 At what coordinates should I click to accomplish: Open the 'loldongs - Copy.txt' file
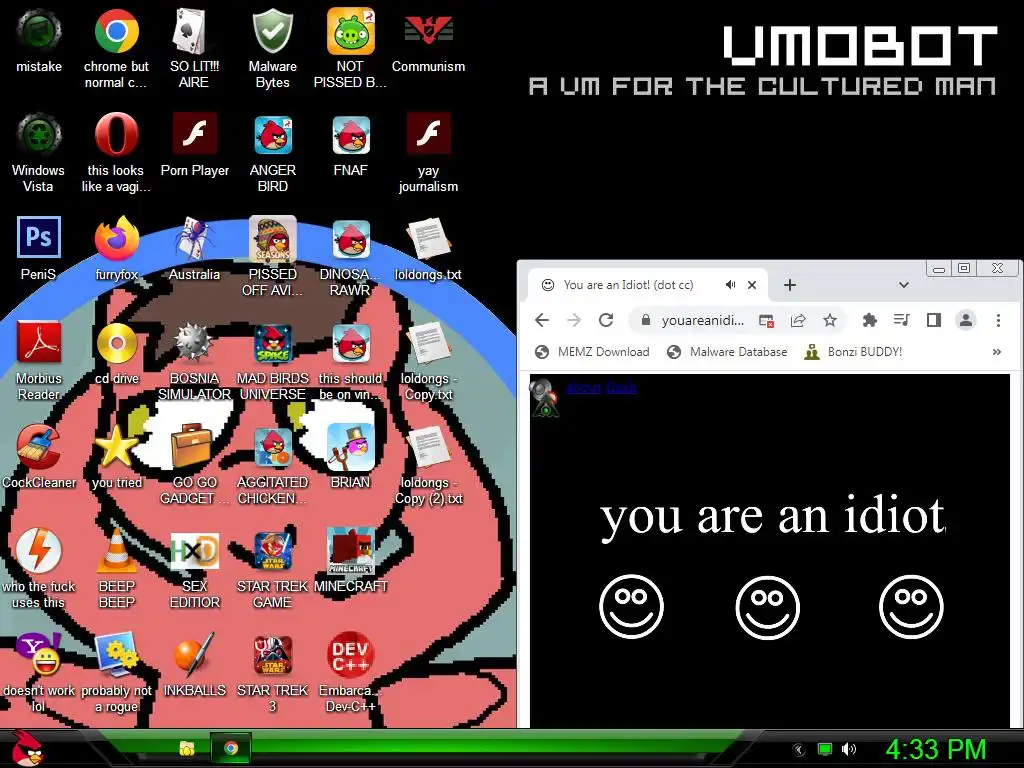tap(428, 343)
